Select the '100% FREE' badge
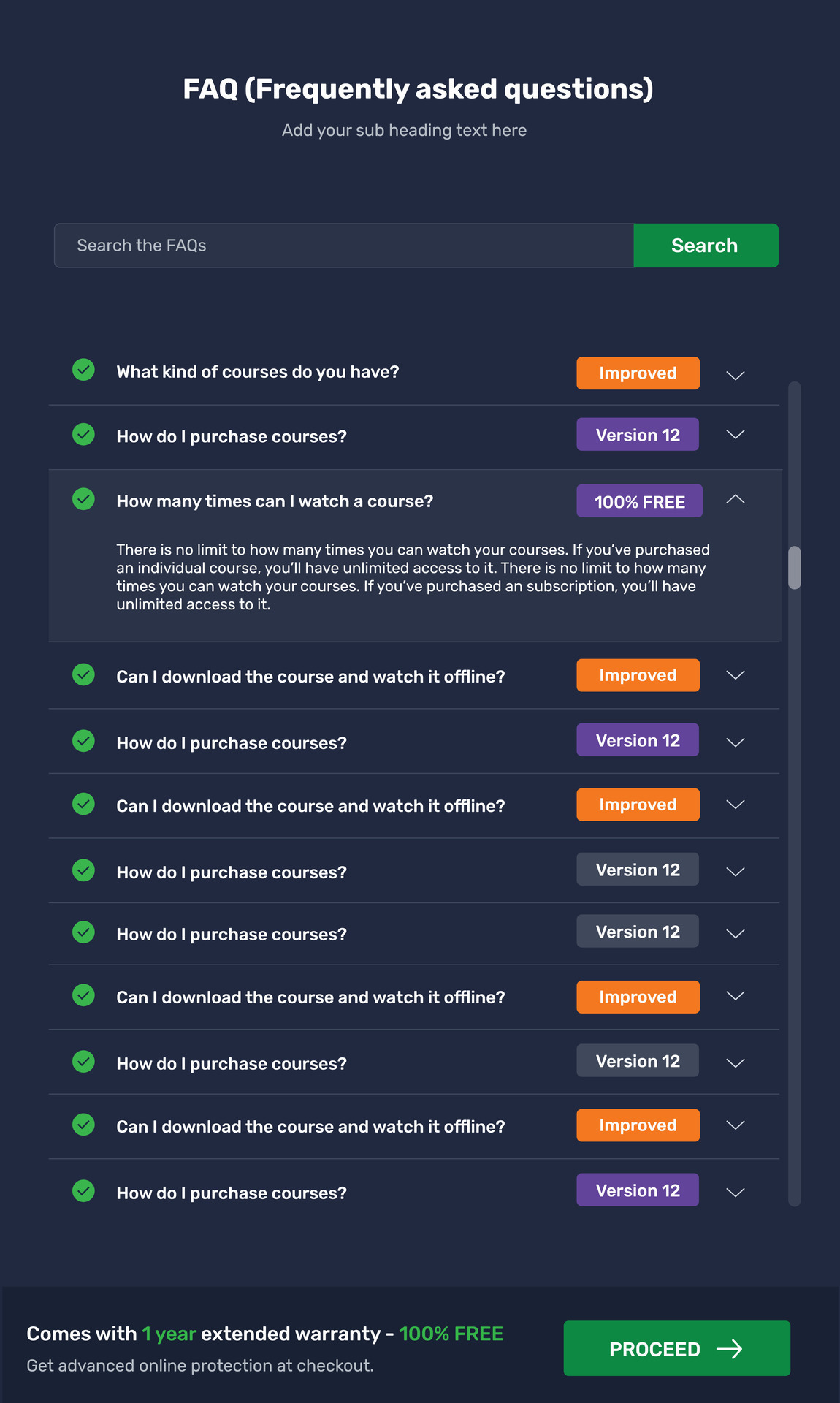840x1403 pixels. click(x=638, y=501)
